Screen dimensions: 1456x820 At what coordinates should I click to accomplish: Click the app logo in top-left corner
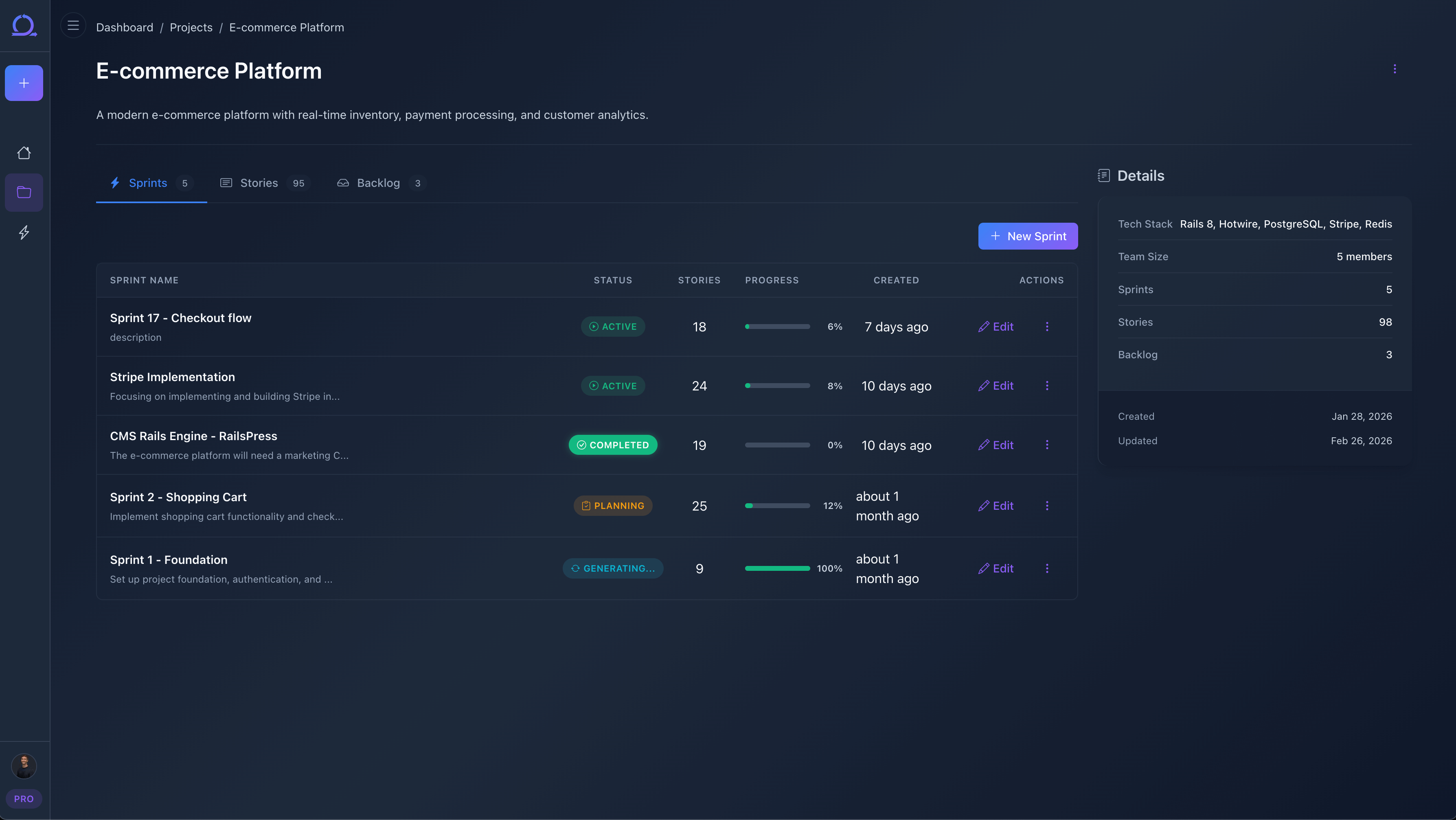point(24,25)
